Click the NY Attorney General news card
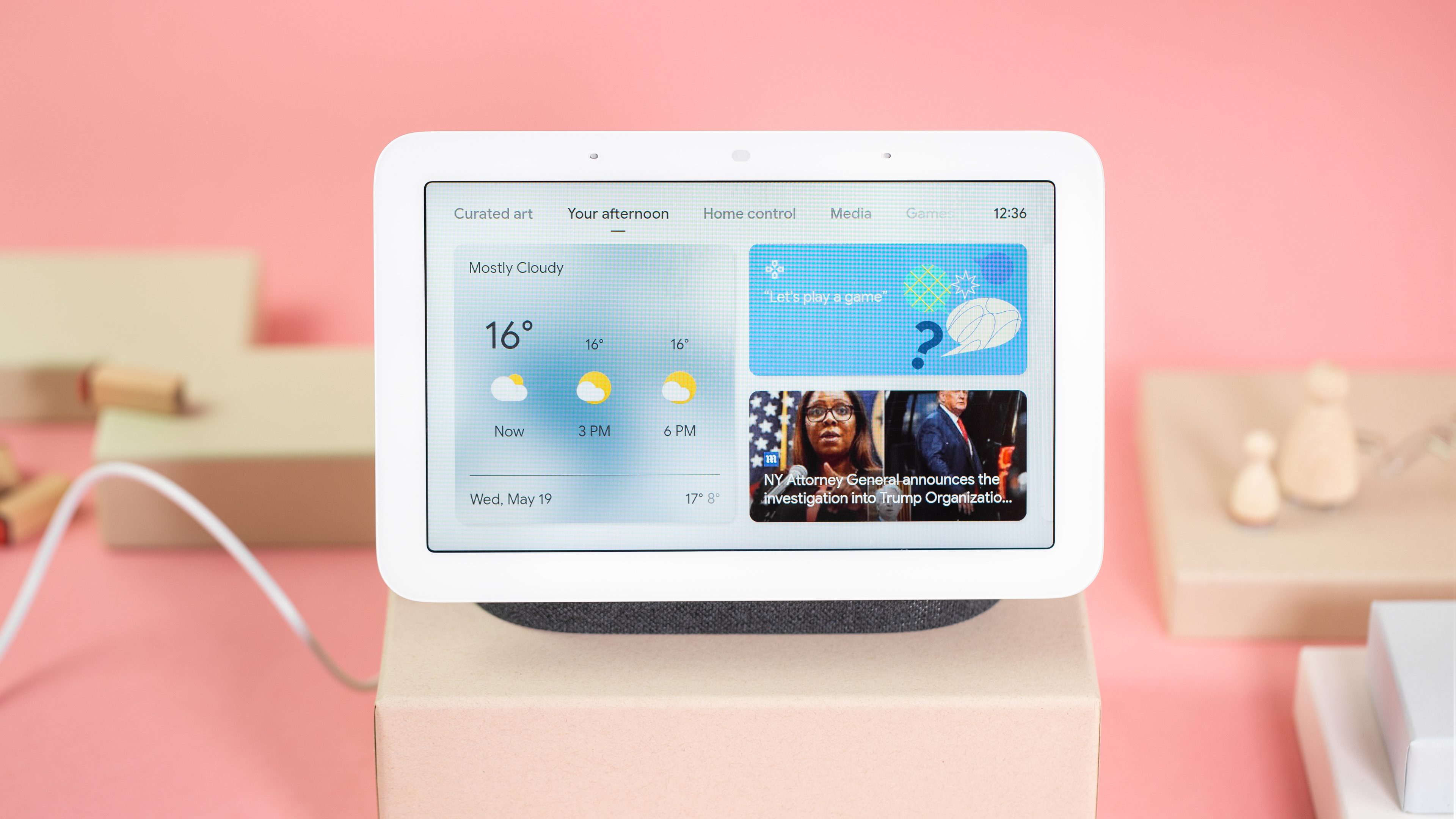 click(x=887, y=455)
